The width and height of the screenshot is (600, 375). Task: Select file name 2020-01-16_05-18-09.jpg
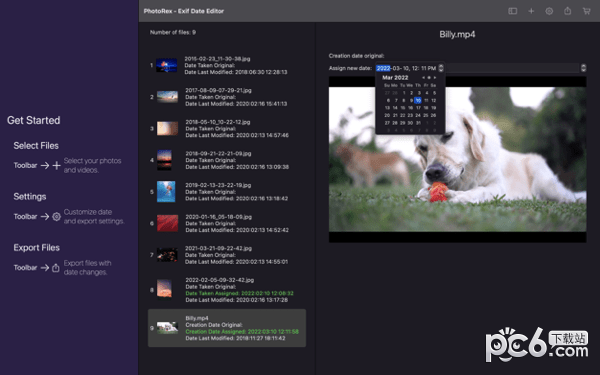click(x=218, y=217)
